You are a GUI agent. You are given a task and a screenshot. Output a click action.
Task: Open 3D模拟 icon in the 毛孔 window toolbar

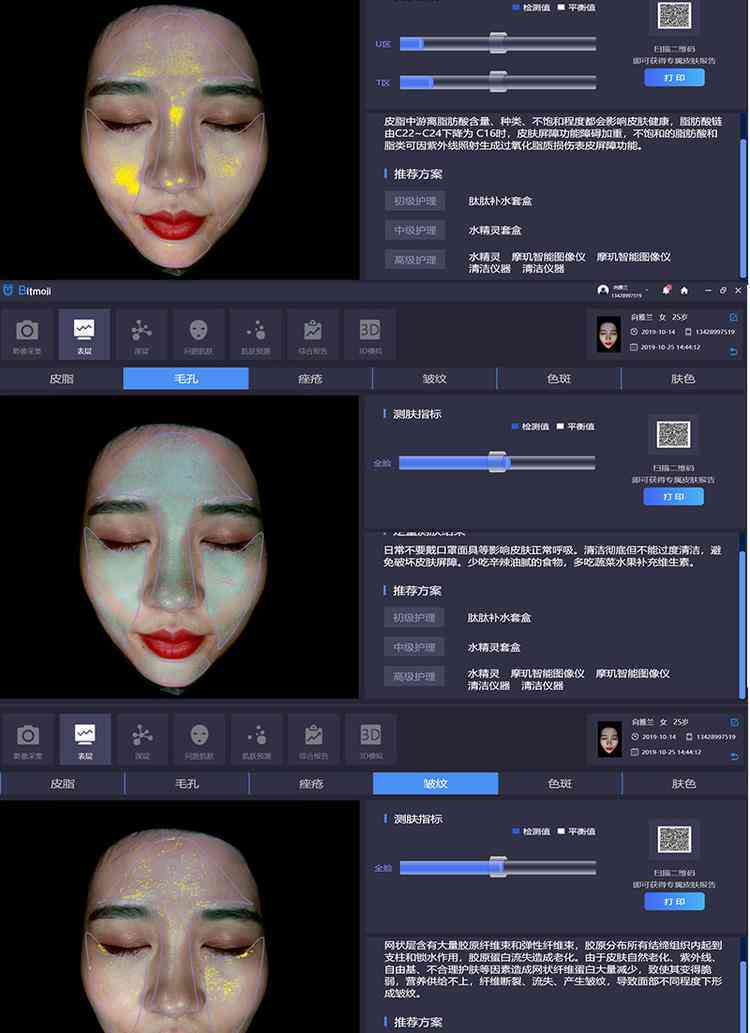click(x=370, y=335)
